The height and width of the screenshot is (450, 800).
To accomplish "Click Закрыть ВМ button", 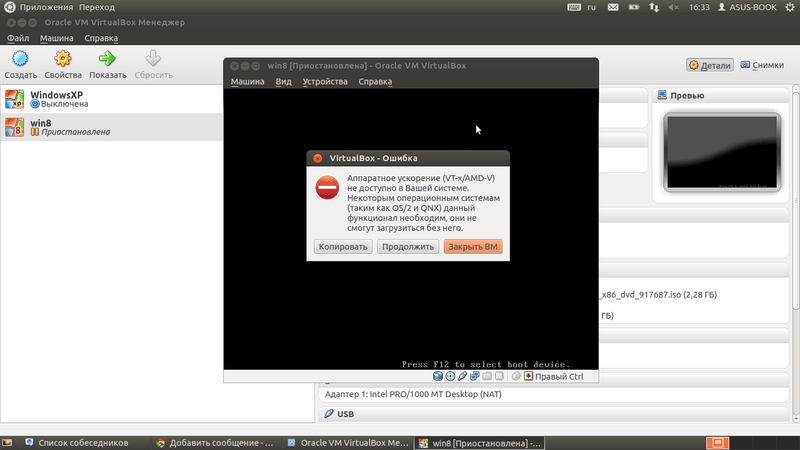I will (x=473, y=246).
